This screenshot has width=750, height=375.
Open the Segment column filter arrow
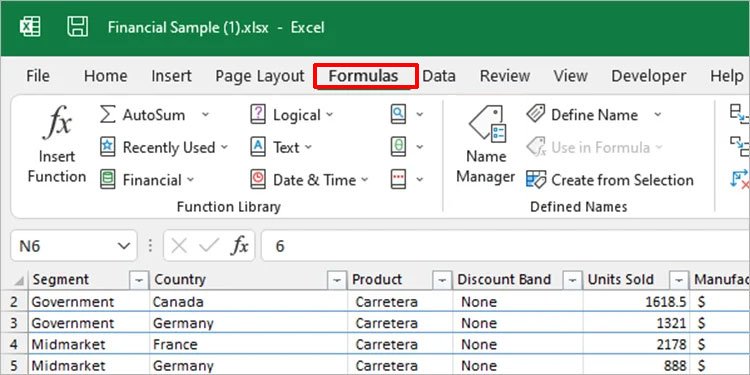[139, 280]
